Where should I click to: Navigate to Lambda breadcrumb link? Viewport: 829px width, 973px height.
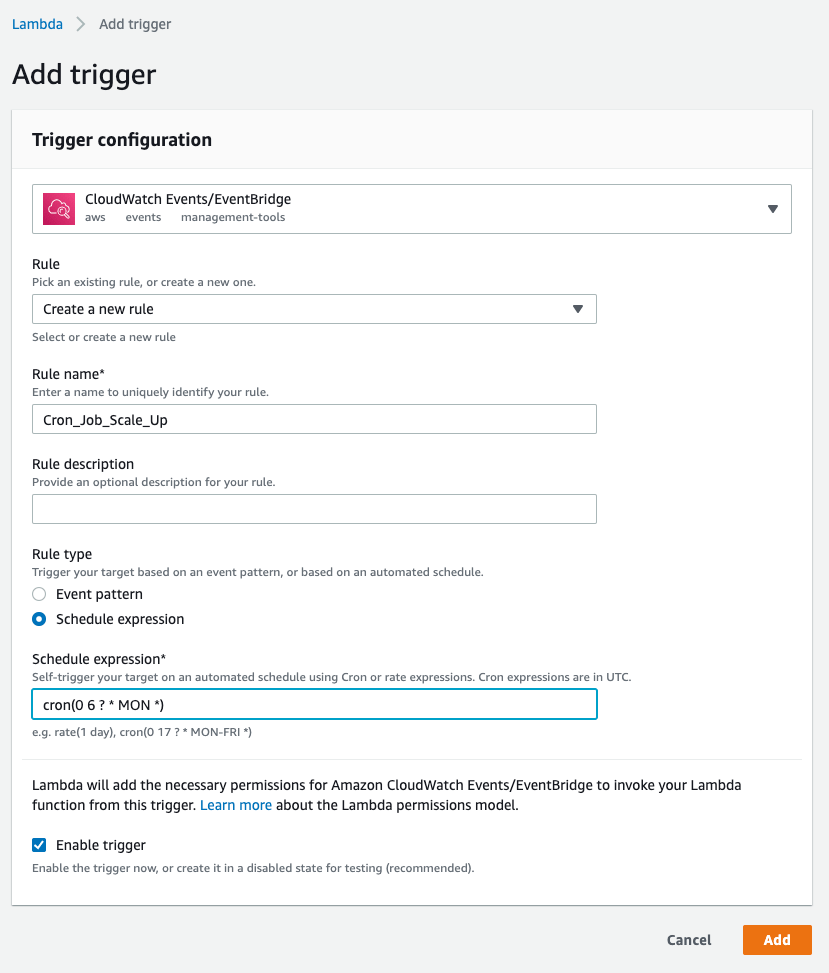click(35, 24)
